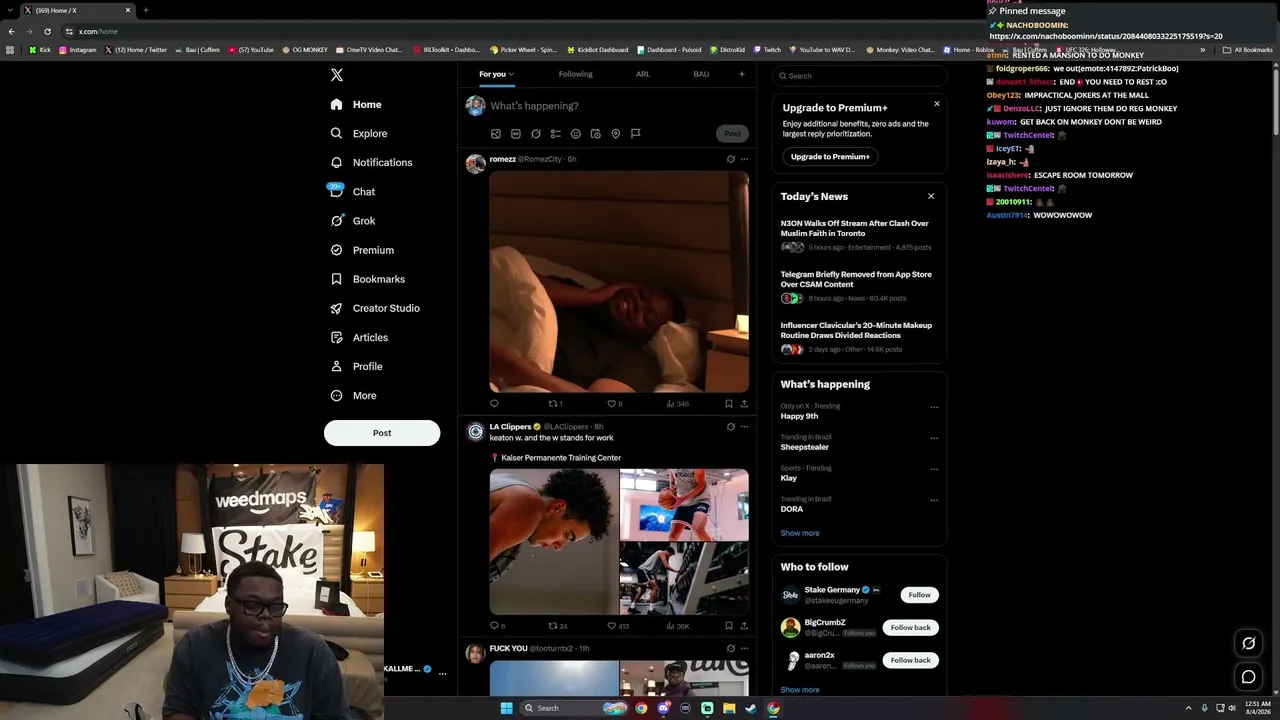Open the emoji picker in the composer
The image size is (1280, 720).
pos(575,134)
